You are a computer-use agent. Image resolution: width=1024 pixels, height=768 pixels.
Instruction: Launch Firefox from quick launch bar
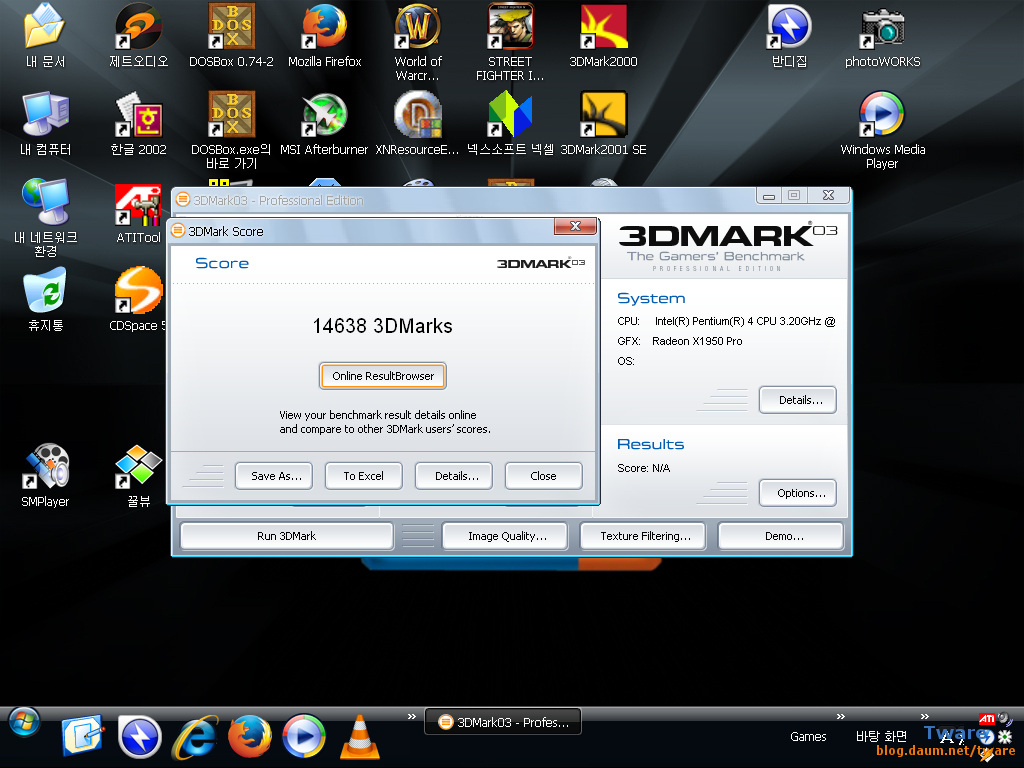click(249, 737)
